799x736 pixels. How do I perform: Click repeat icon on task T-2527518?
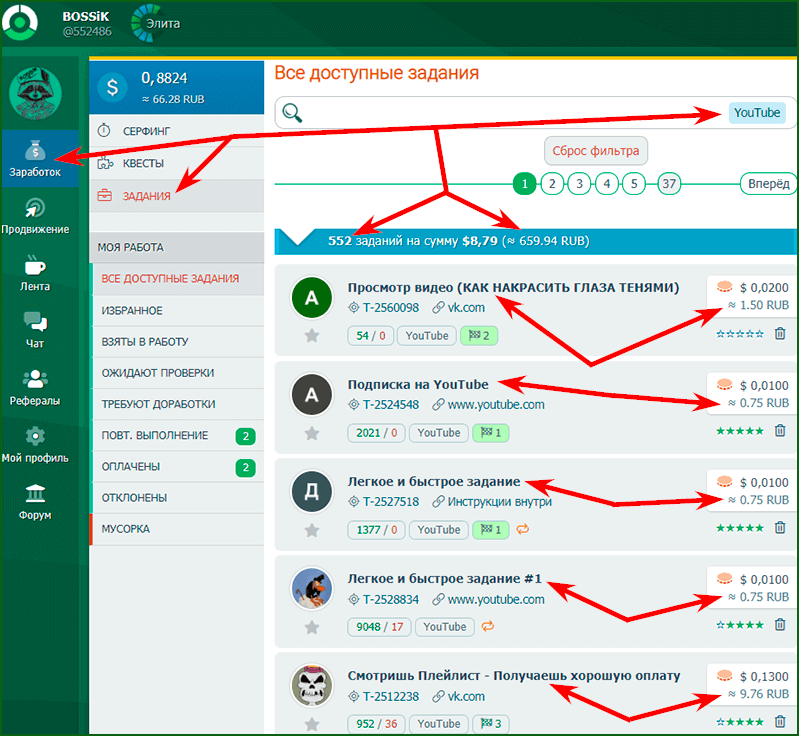click(523, 529)
